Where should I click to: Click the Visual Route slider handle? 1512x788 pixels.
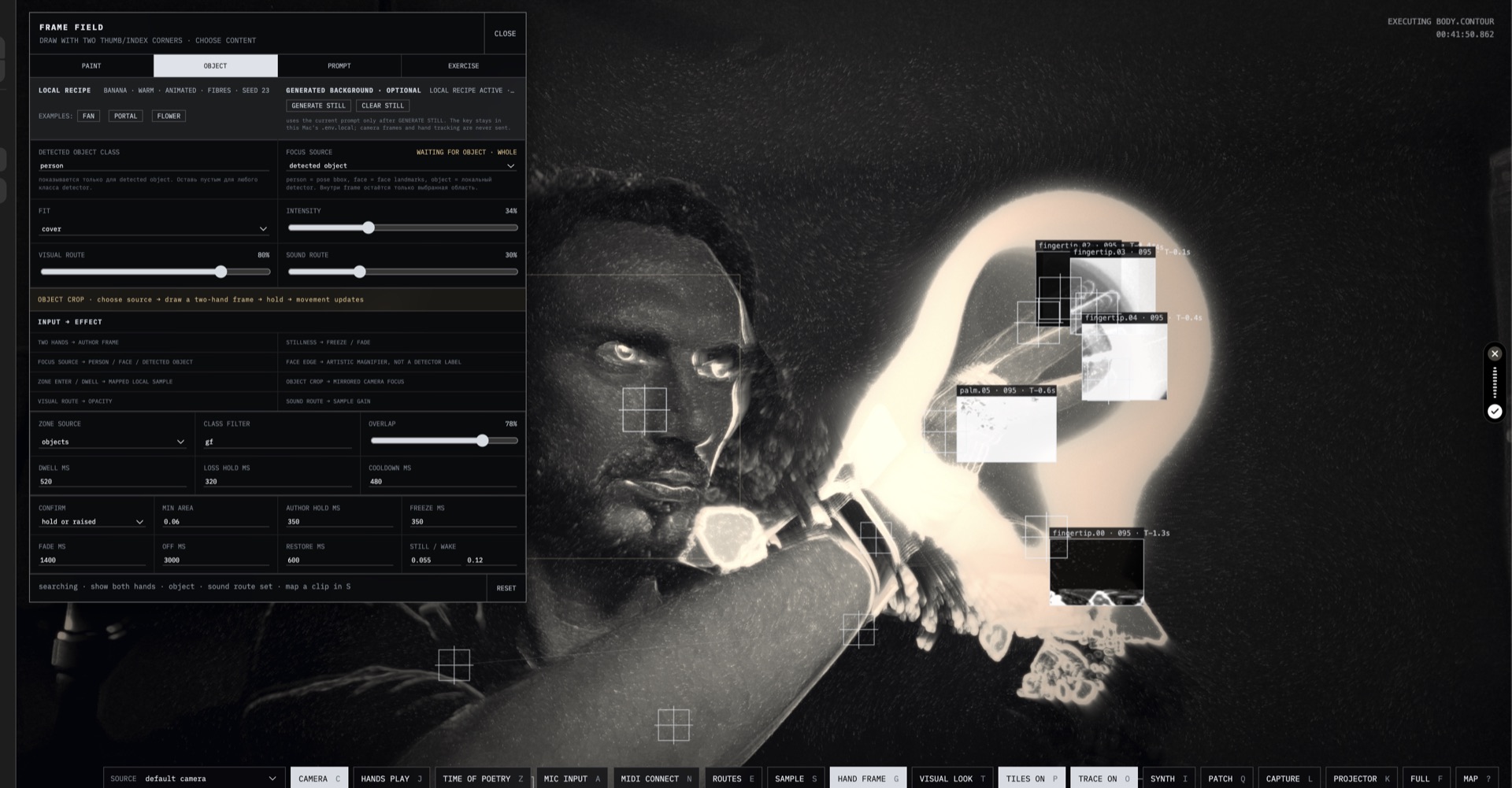click(x=221, y=272)
